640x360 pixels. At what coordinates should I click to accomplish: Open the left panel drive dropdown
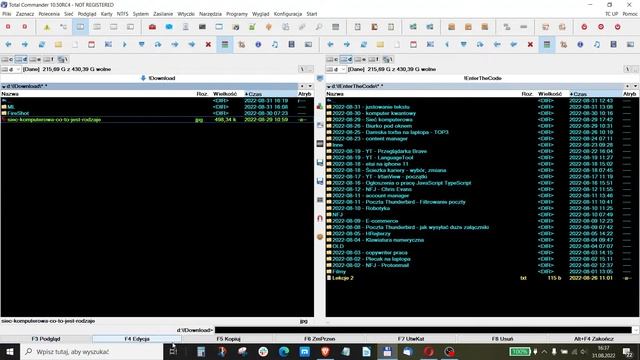click(11, 69)
